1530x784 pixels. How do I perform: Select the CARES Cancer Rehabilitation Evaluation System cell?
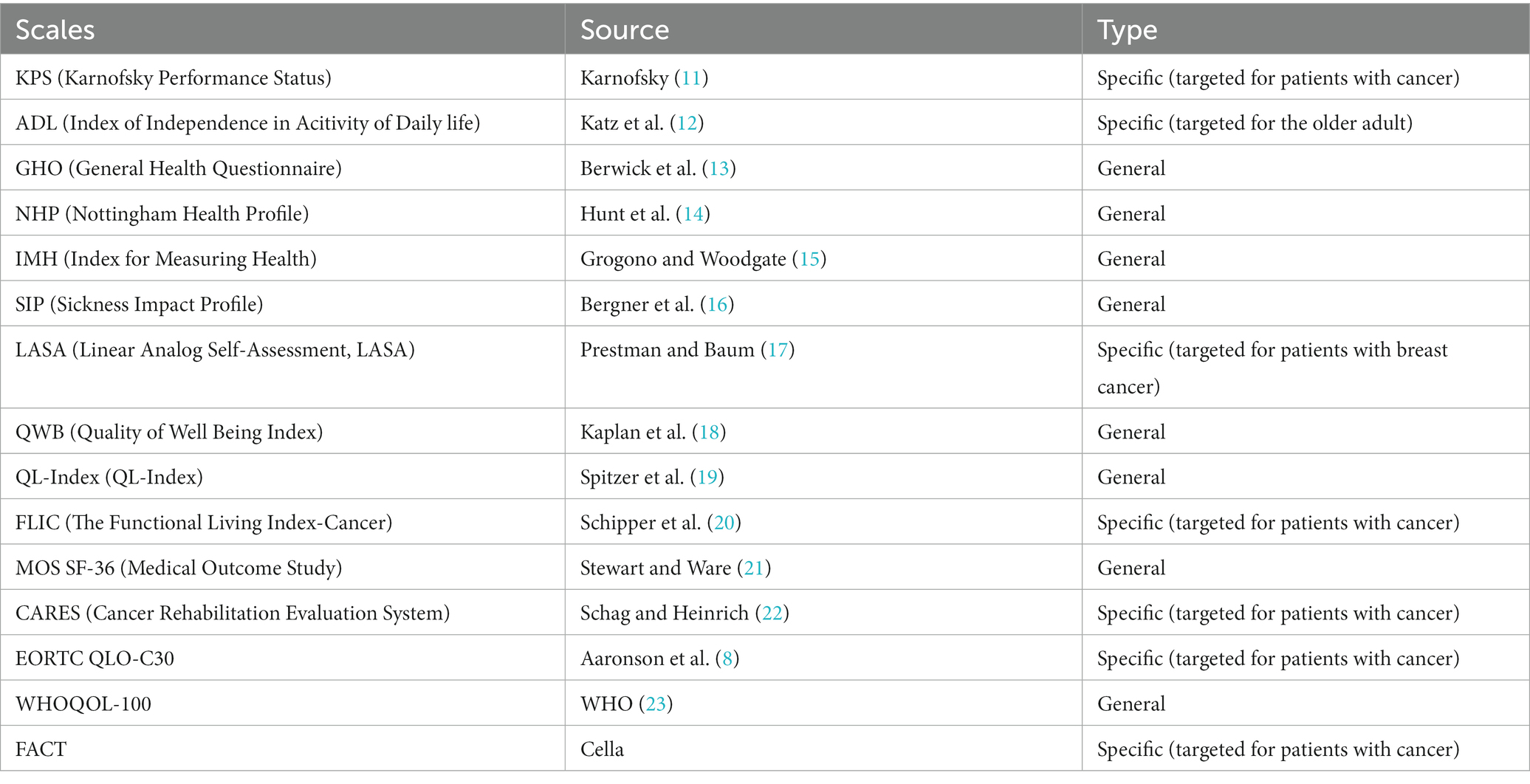(283, 613)
